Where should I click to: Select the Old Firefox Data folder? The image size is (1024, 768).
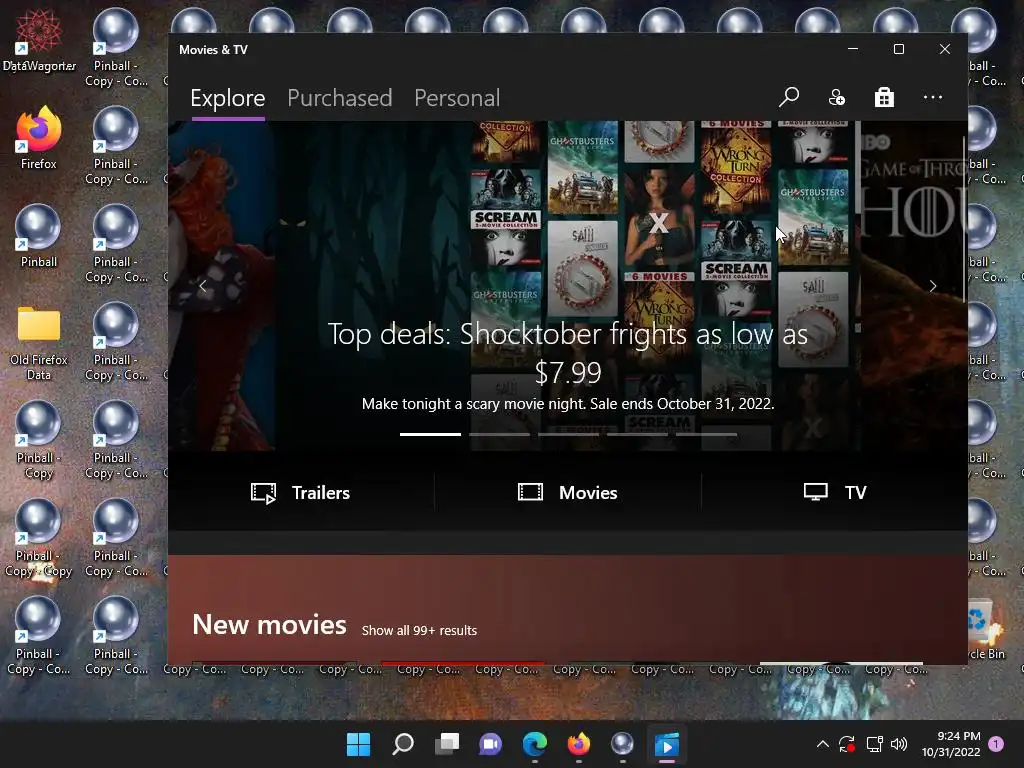(39, 342)
